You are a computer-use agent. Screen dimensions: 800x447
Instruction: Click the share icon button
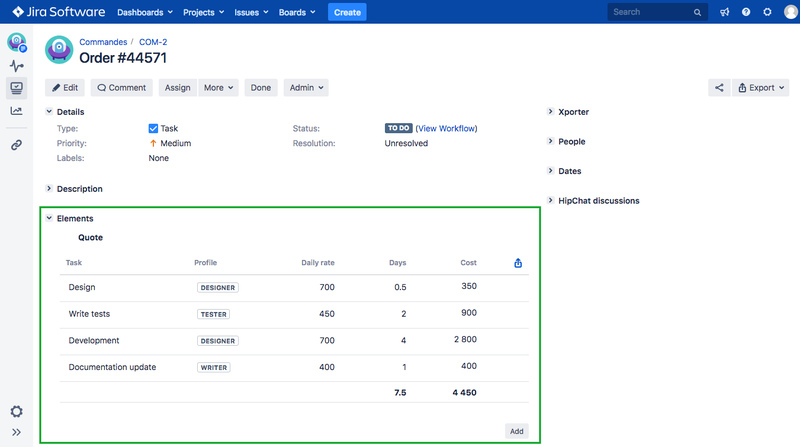tap(719, 88)
